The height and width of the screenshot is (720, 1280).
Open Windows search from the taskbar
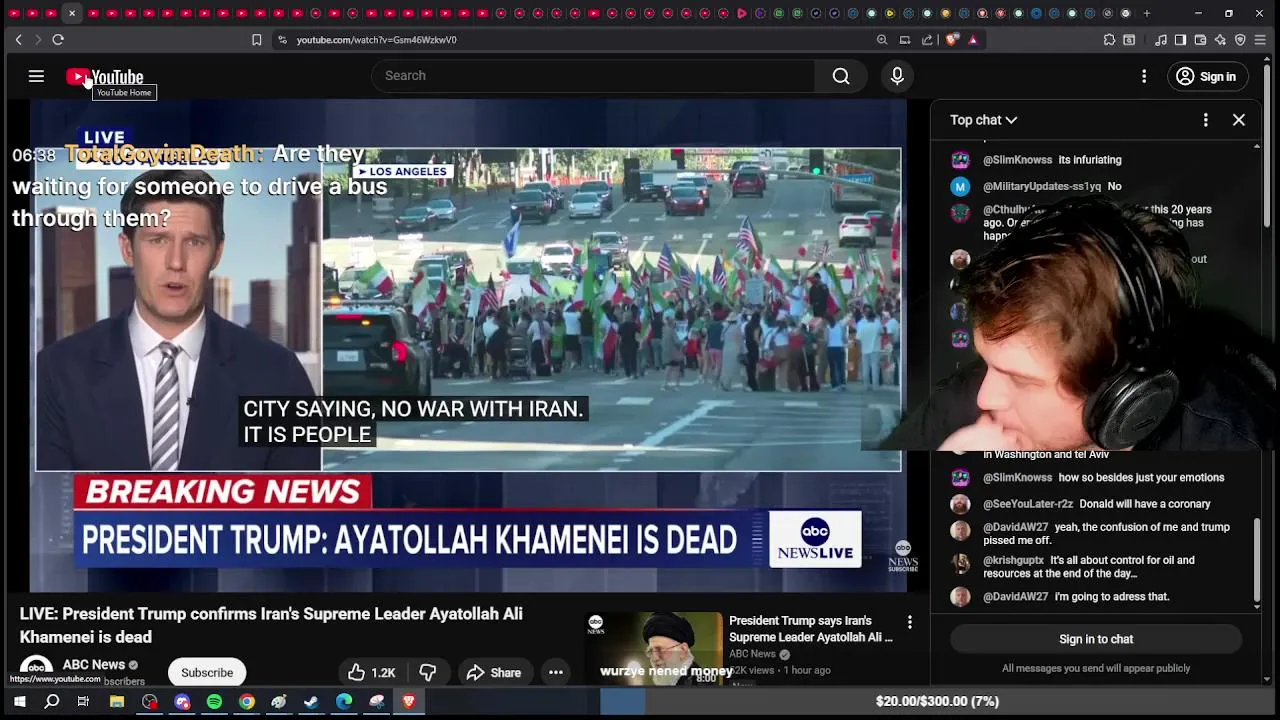point(52,702)
